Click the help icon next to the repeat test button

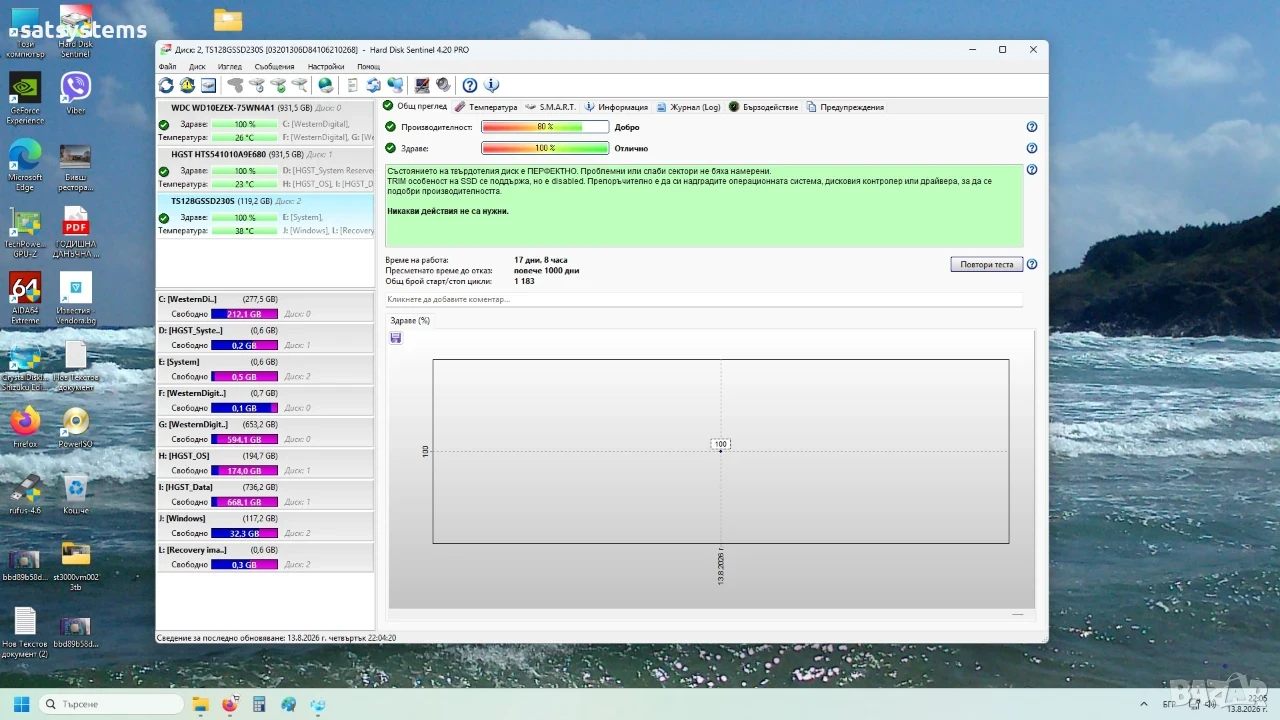[x=1032, y=265]
